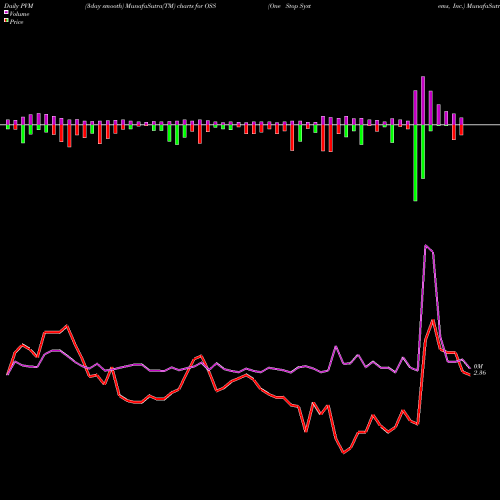This screenshot has height=500, width=500.
Task: Click the '2.36' price end label
Action: 480,373
